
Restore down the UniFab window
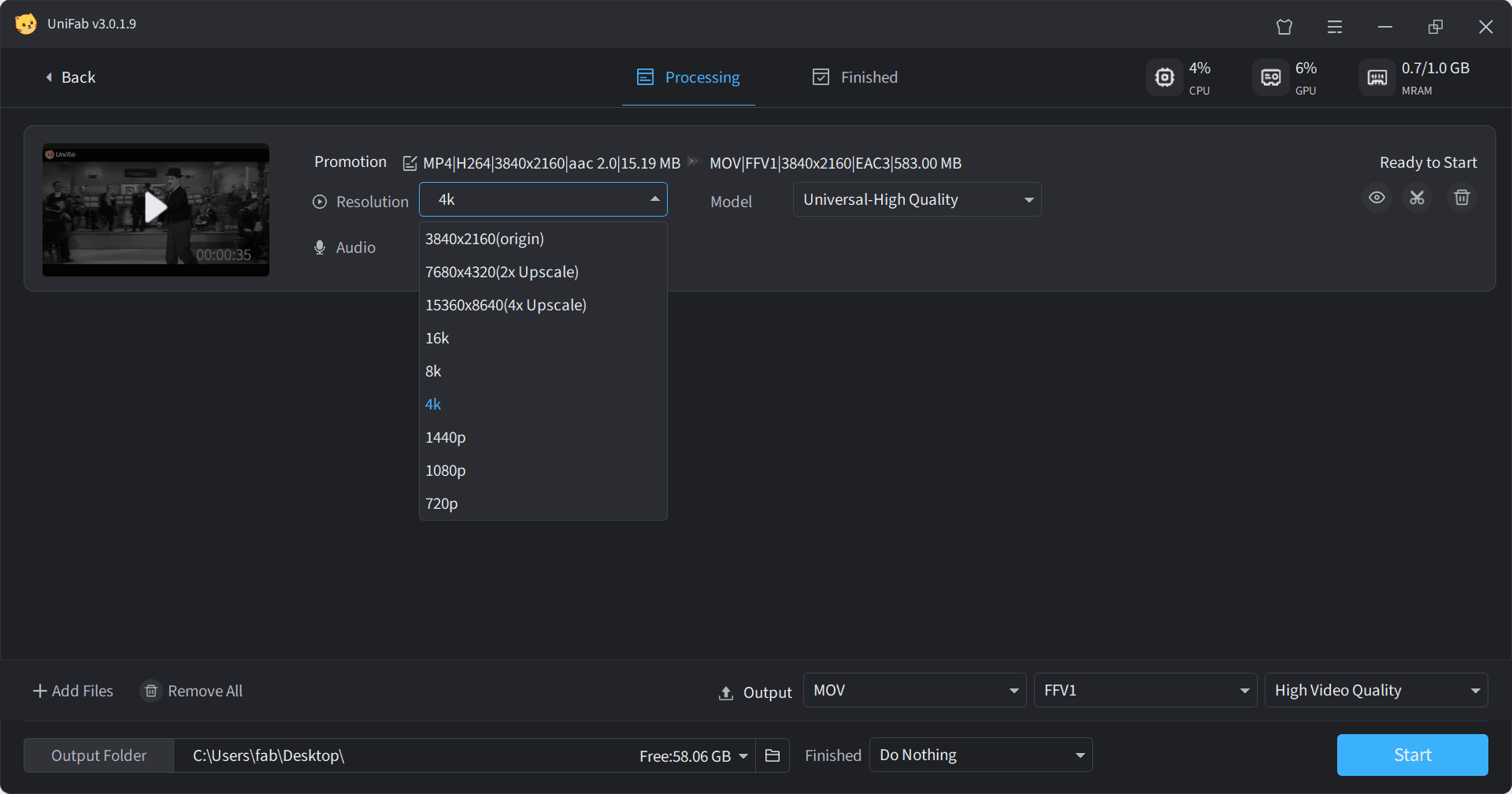[x=1435, y=27]
